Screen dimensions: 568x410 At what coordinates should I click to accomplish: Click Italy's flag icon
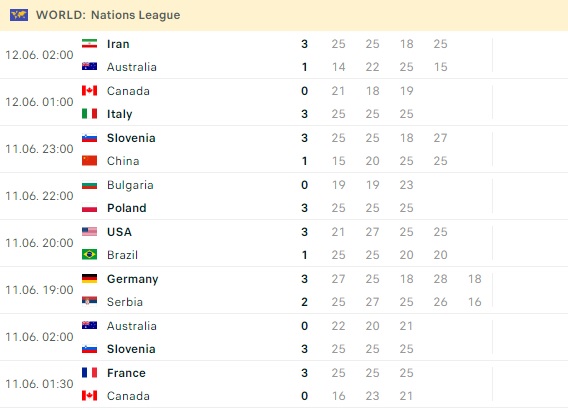click(x=89, y=114)
